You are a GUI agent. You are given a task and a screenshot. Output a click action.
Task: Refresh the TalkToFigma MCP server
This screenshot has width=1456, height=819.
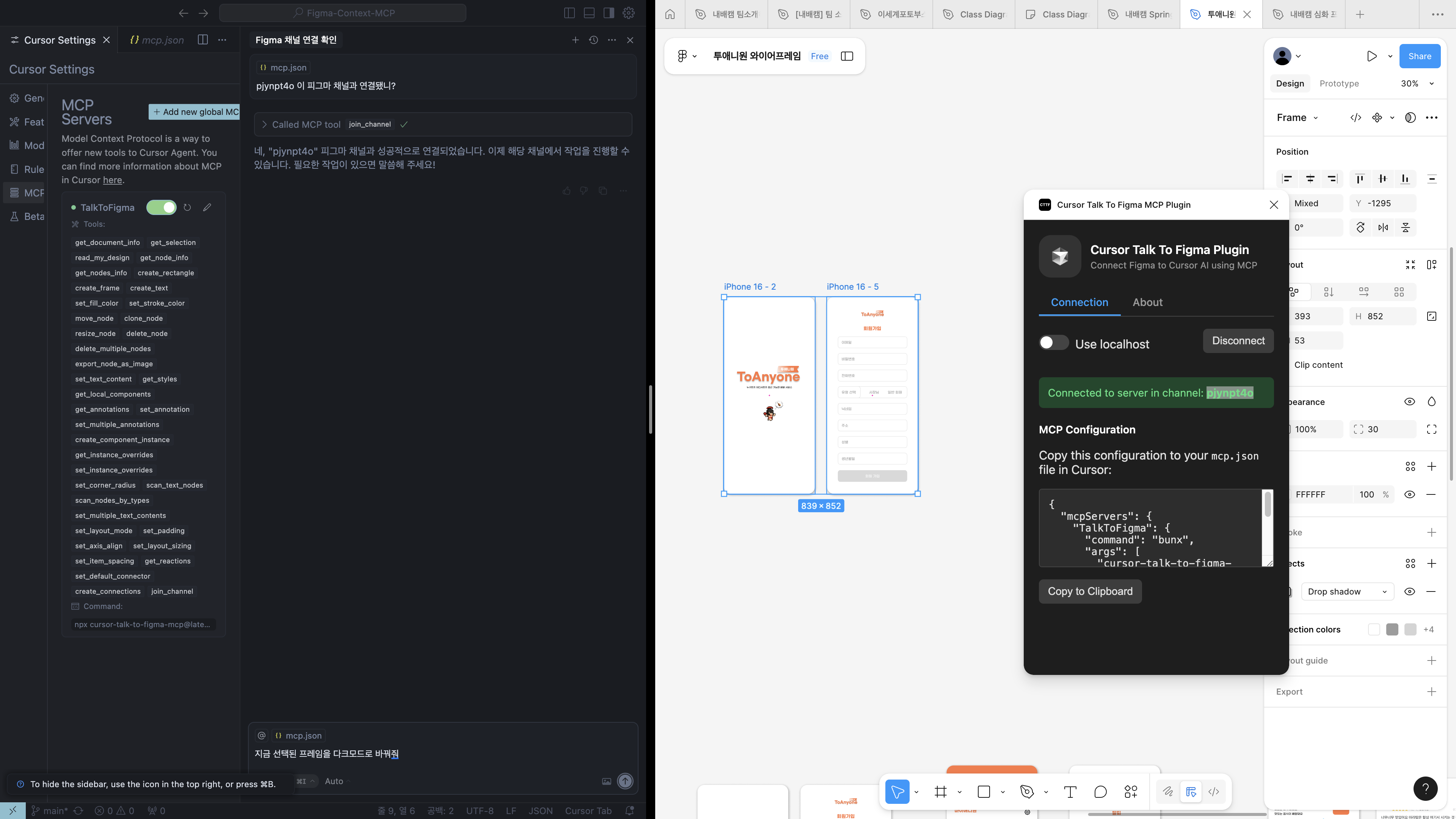click(x=187, y=207)
